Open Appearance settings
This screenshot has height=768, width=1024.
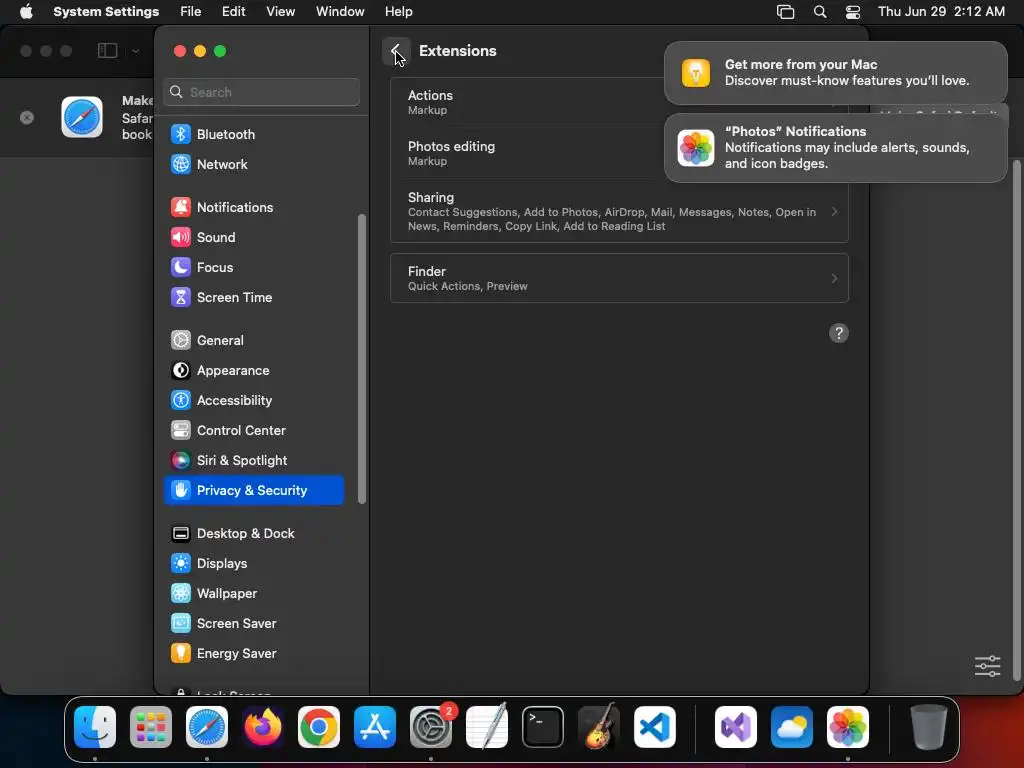pyautogui.click(x=254, y=370)
